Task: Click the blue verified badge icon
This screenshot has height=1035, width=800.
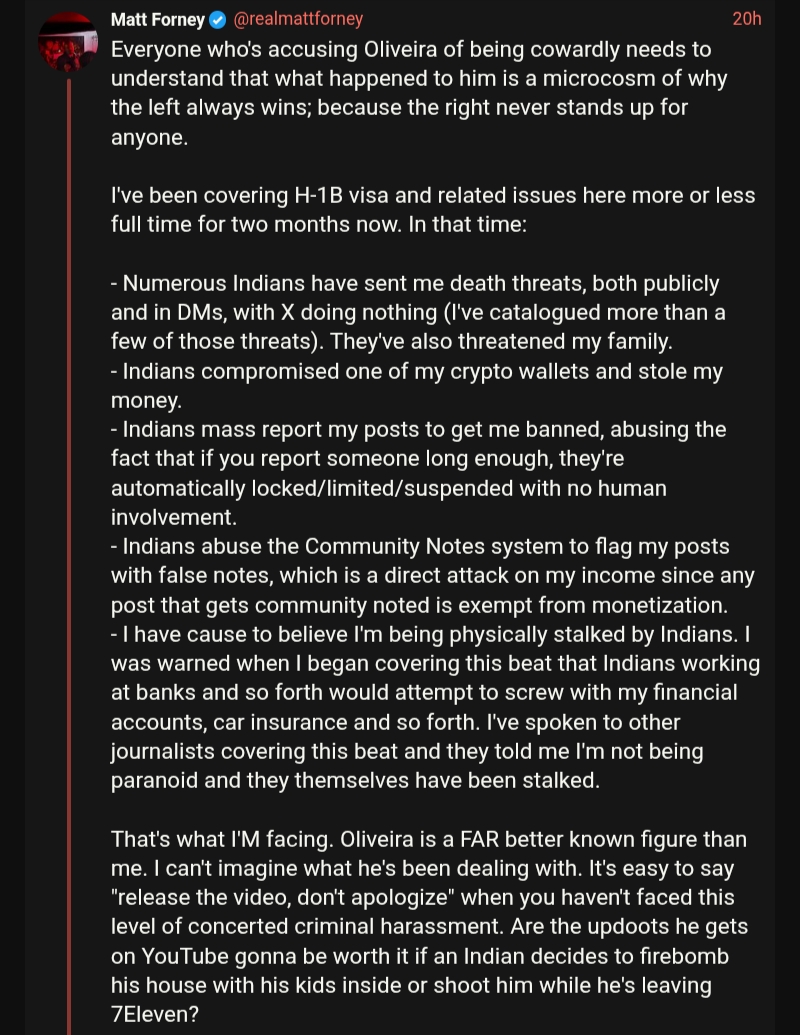Action: (x=218, y=20)
